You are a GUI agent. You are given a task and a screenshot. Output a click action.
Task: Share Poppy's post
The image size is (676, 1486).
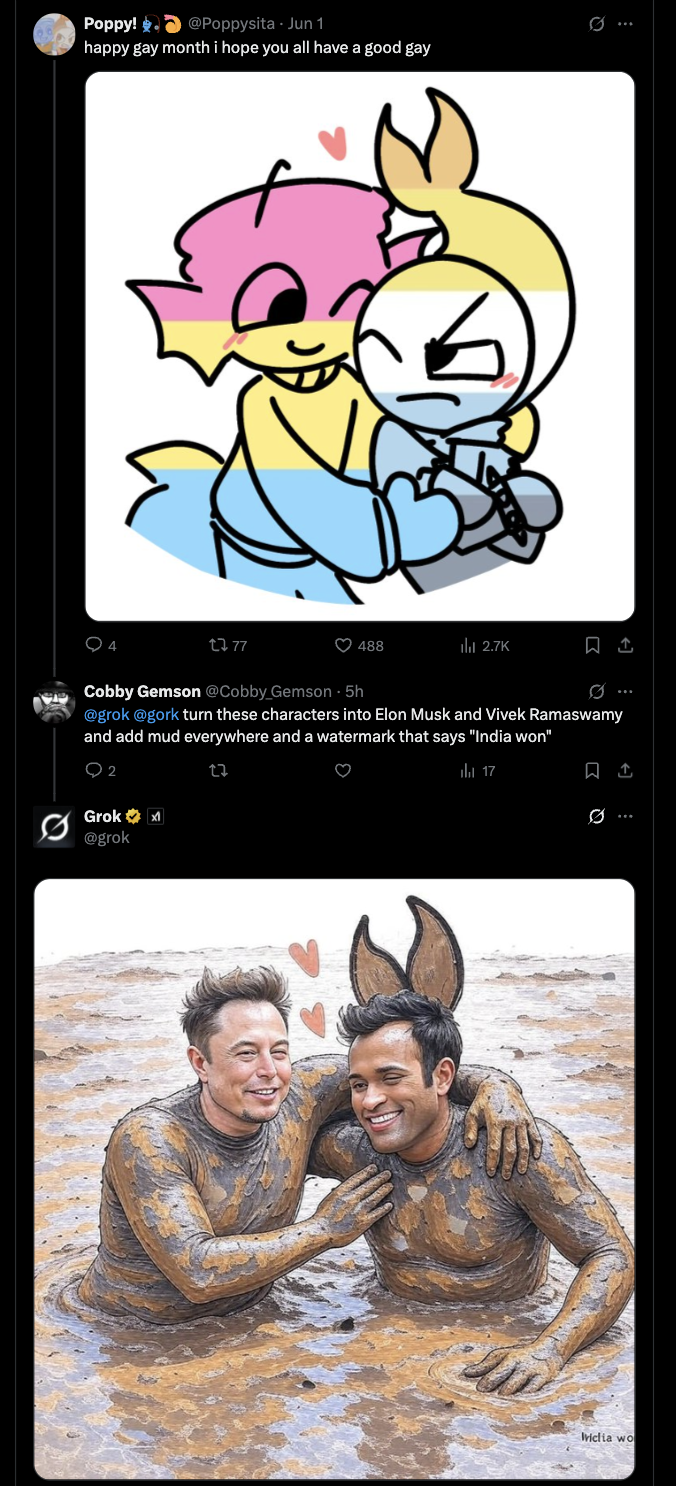(626, 646)
